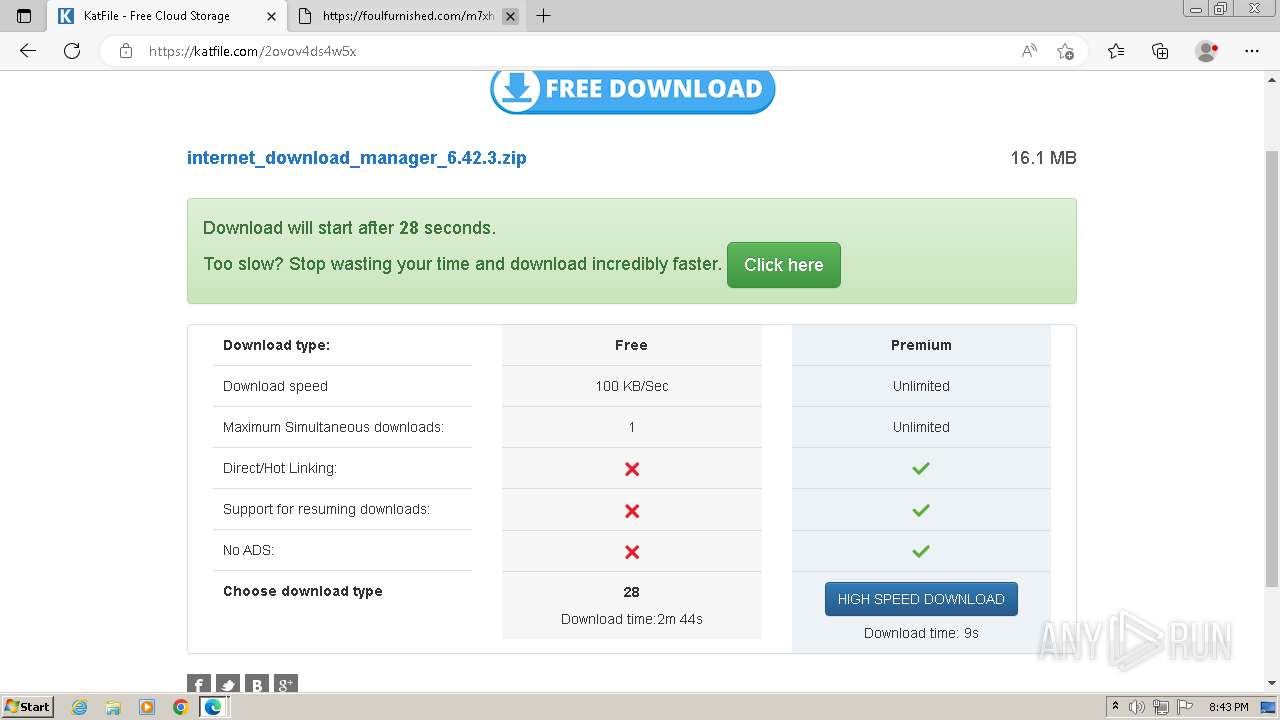Click green check for resuming downloads
The image size is (1280, 720).
(x=921, y=510)
